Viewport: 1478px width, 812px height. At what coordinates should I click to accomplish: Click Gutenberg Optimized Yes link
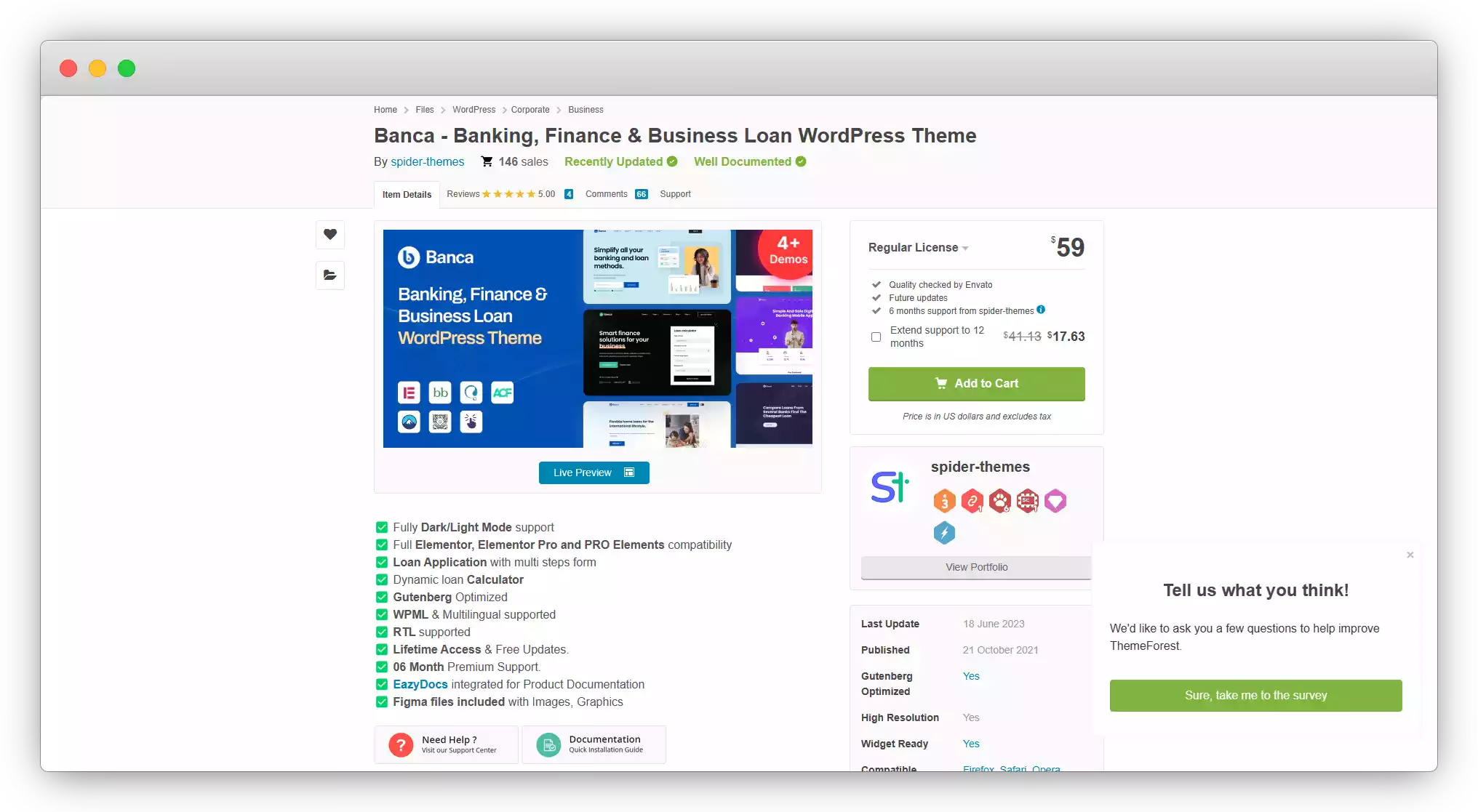coord(971,676)
